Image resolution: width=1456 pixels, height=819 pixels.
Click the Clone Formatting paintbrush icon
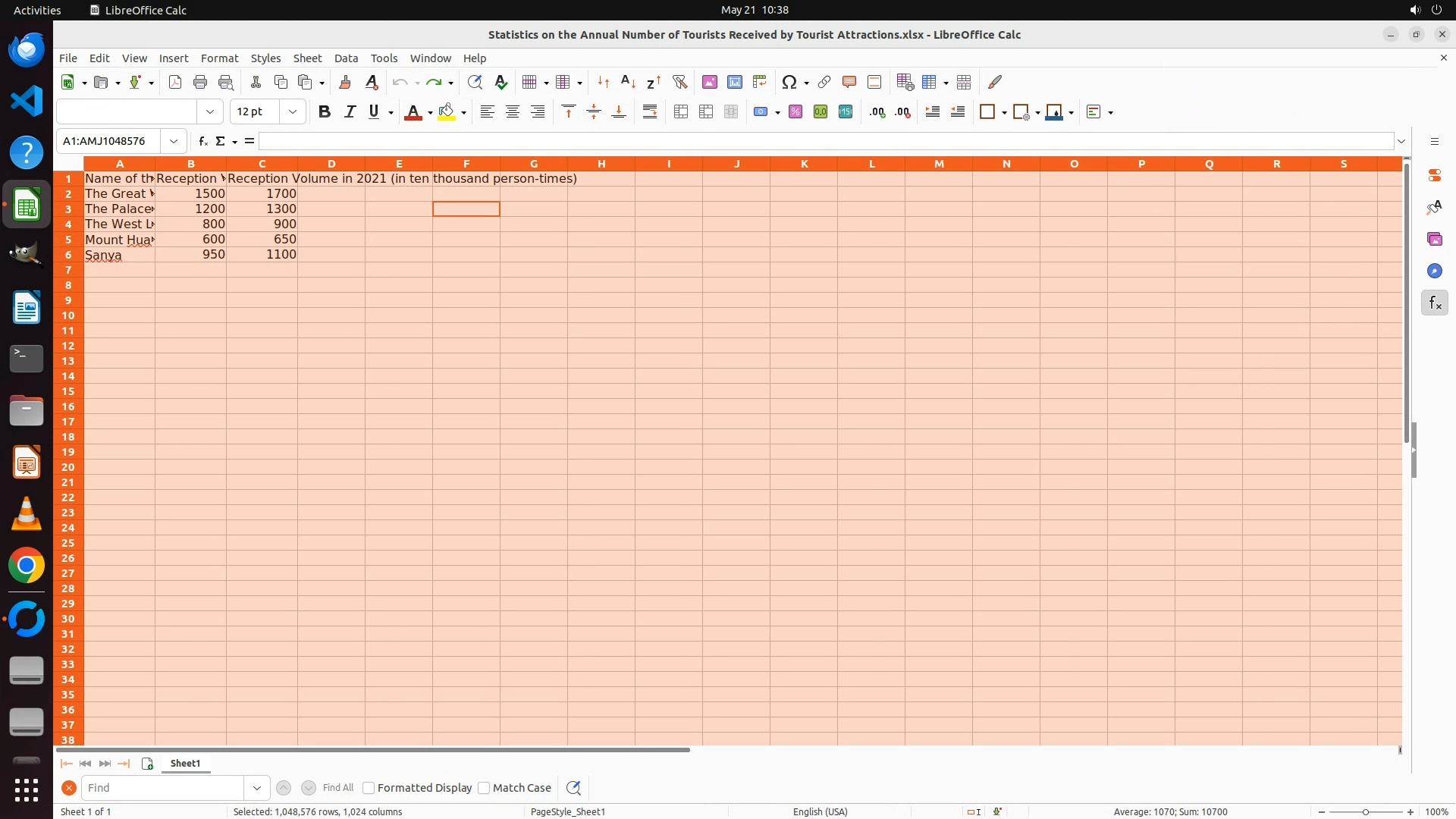[x=345, y=82]
